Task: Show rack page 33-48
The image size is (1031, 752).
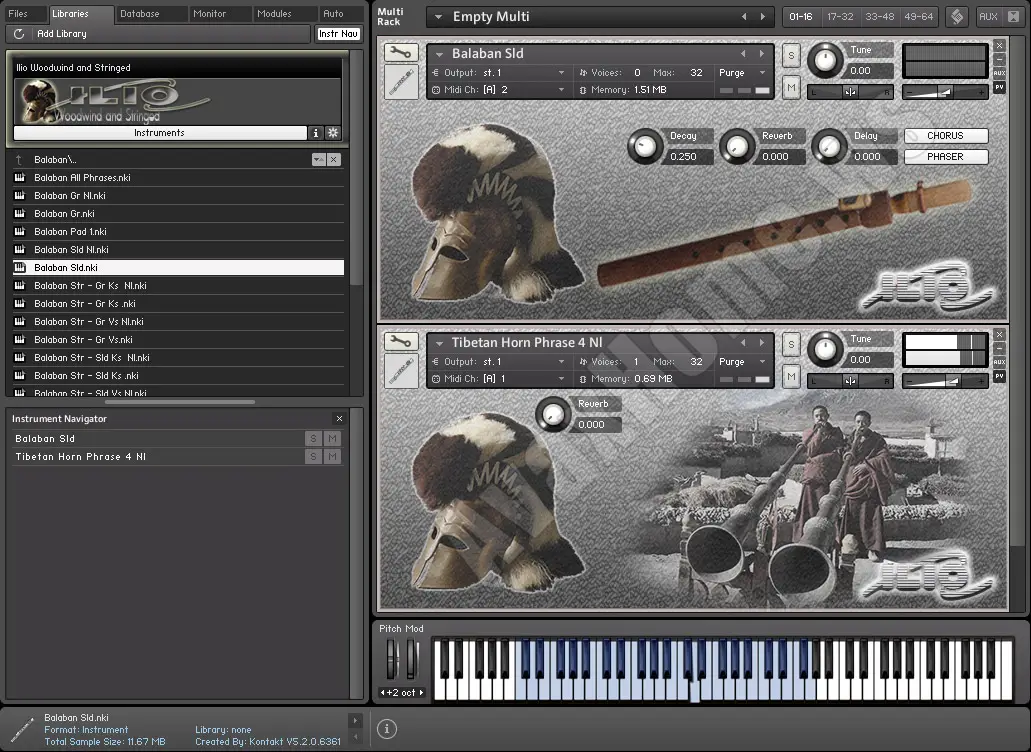Action: (x=880, y=16)
